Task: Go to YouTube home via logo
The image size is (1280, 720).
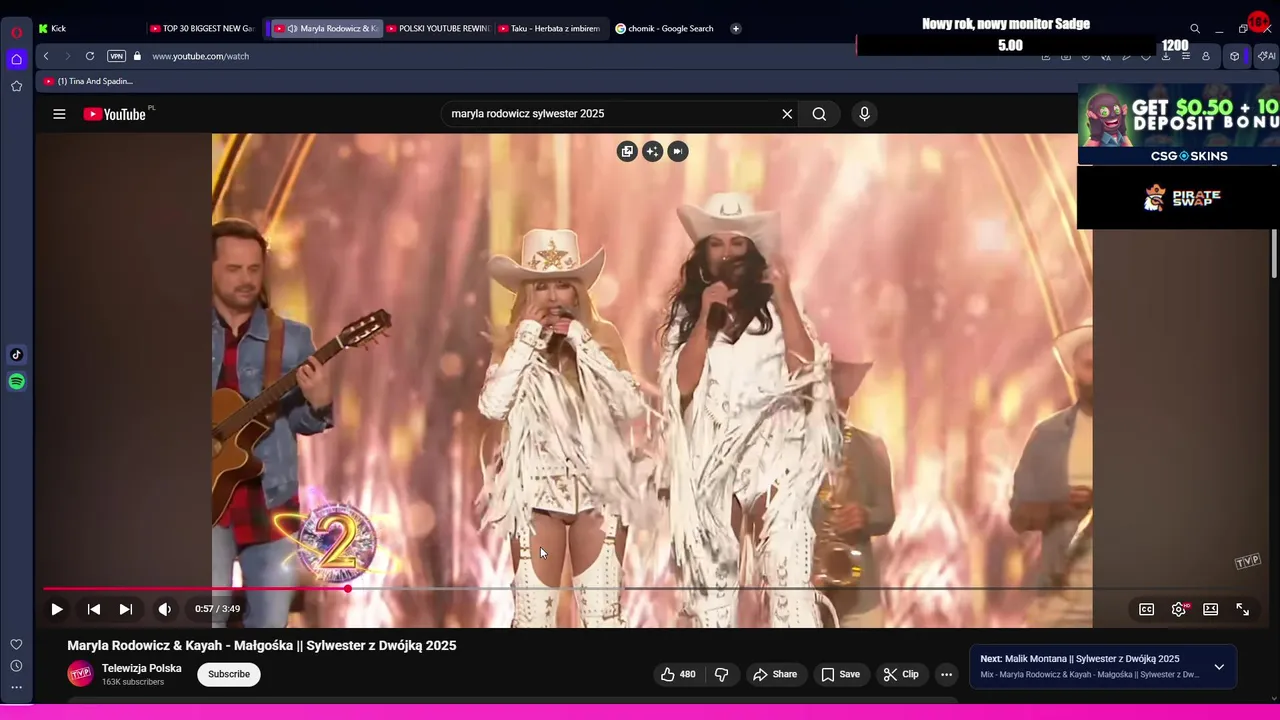Action: tap(115, 114)
